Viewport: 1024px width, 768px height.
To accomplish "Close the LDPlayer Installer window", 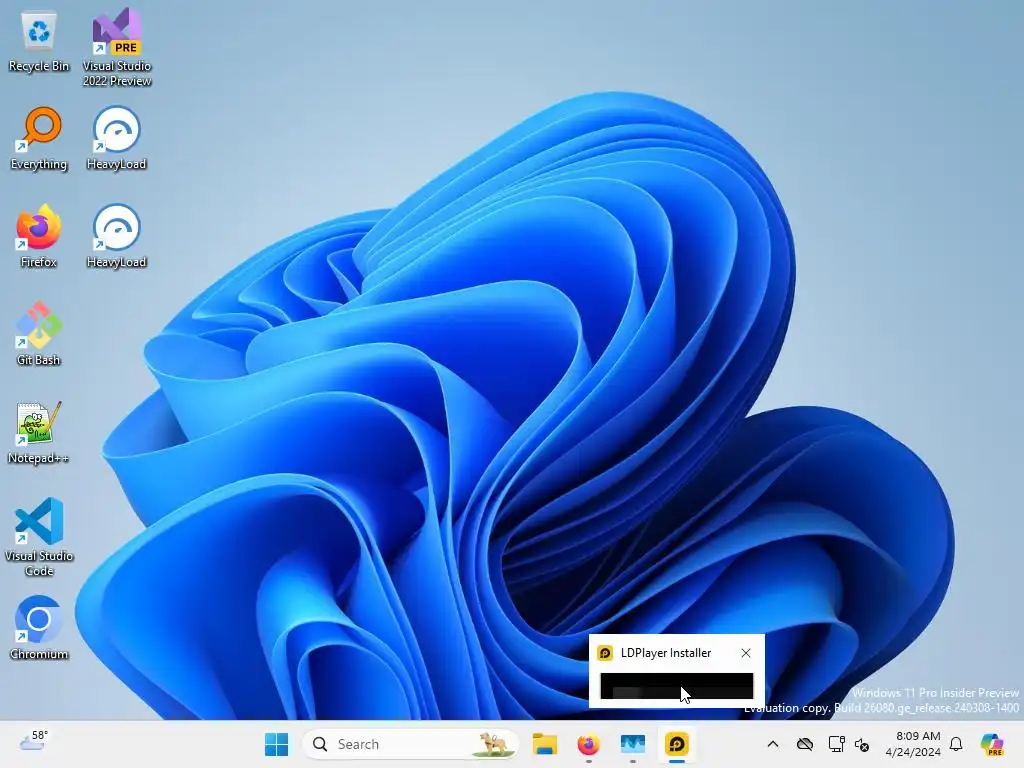I will point(746,653).
